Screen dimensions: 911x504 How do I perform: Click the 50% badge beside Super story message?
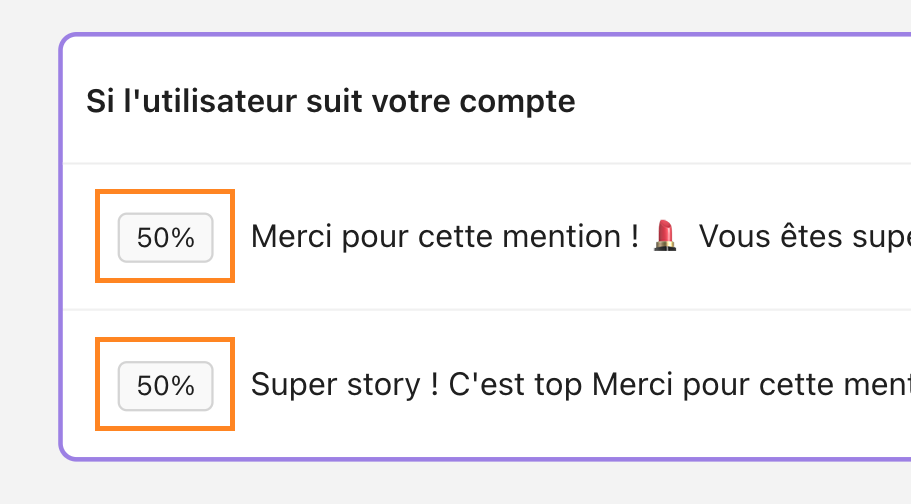tap(165, 385)
